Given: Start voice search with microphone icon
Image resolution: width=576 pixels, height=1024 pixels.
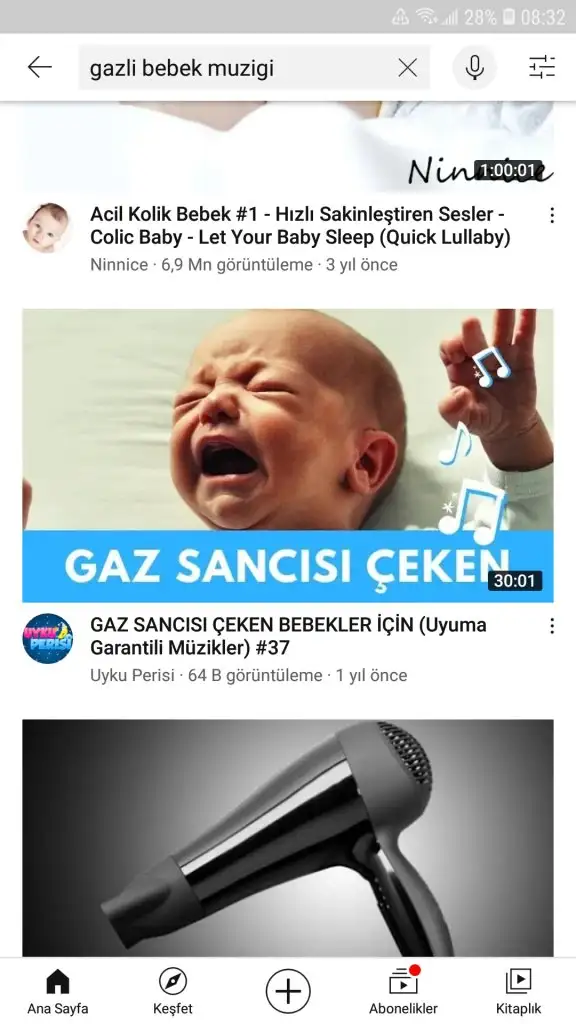Looking at the screenshot, I should [x=475, y=67].
